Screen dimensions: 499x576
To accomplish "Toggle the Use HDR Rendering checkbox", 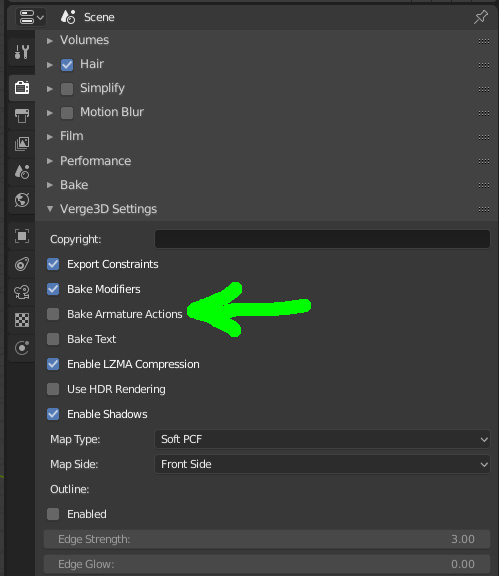I will click(x=53, y=389).
